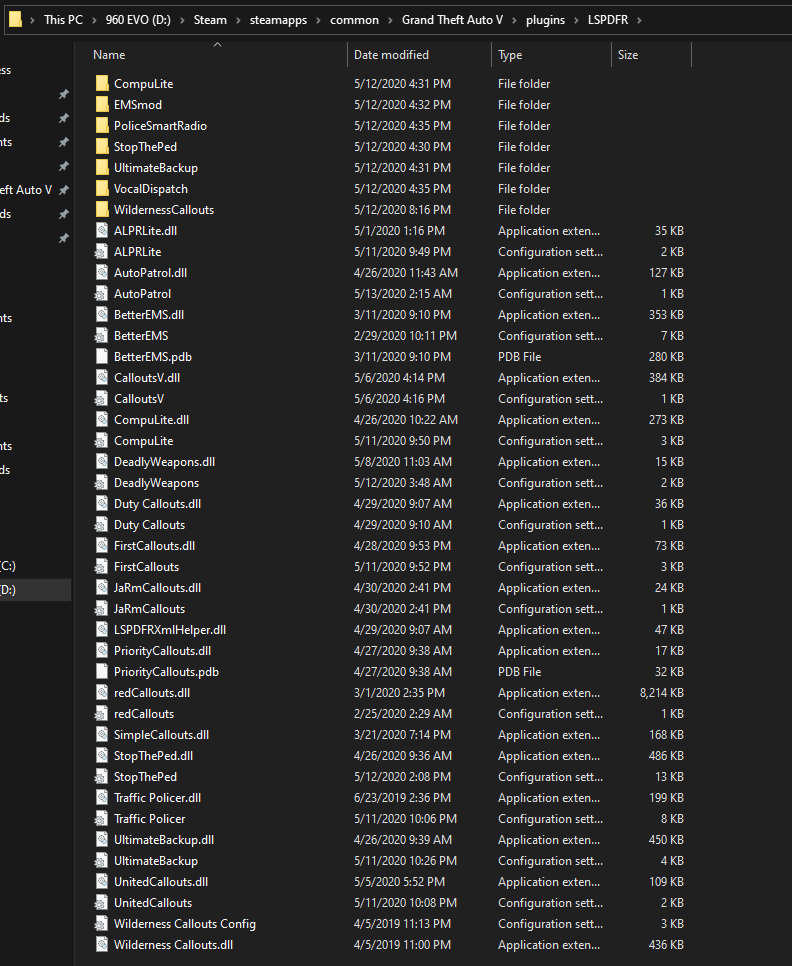Select the Traffic Policer configuration file name

pyautogui.click(x=150, y=819)
